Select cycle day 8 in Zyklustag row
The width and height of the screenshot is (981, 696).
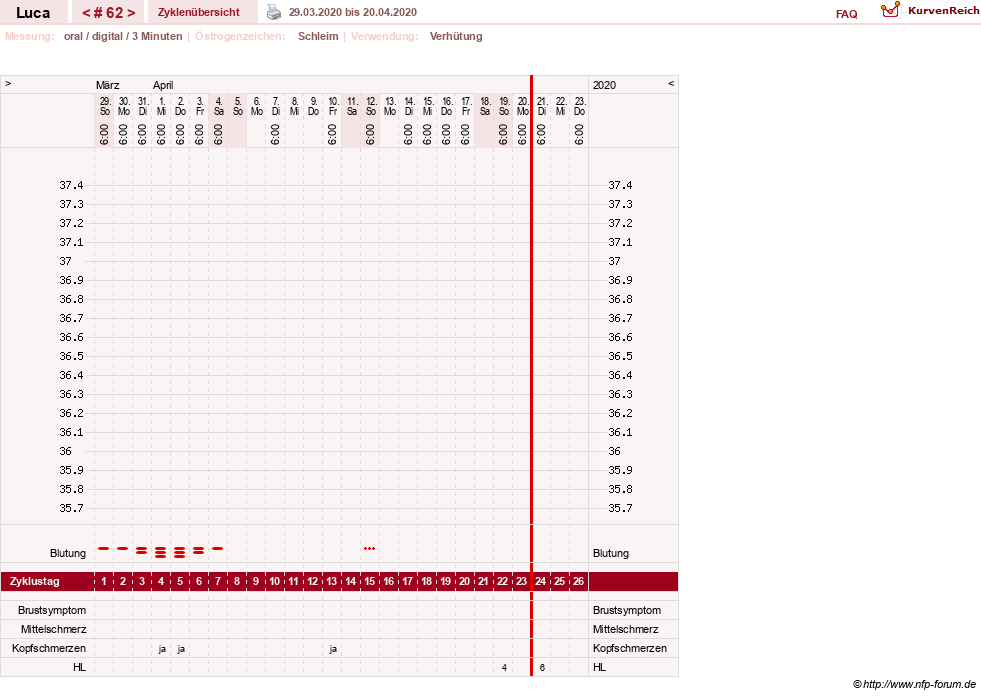(x=236, y=581)
